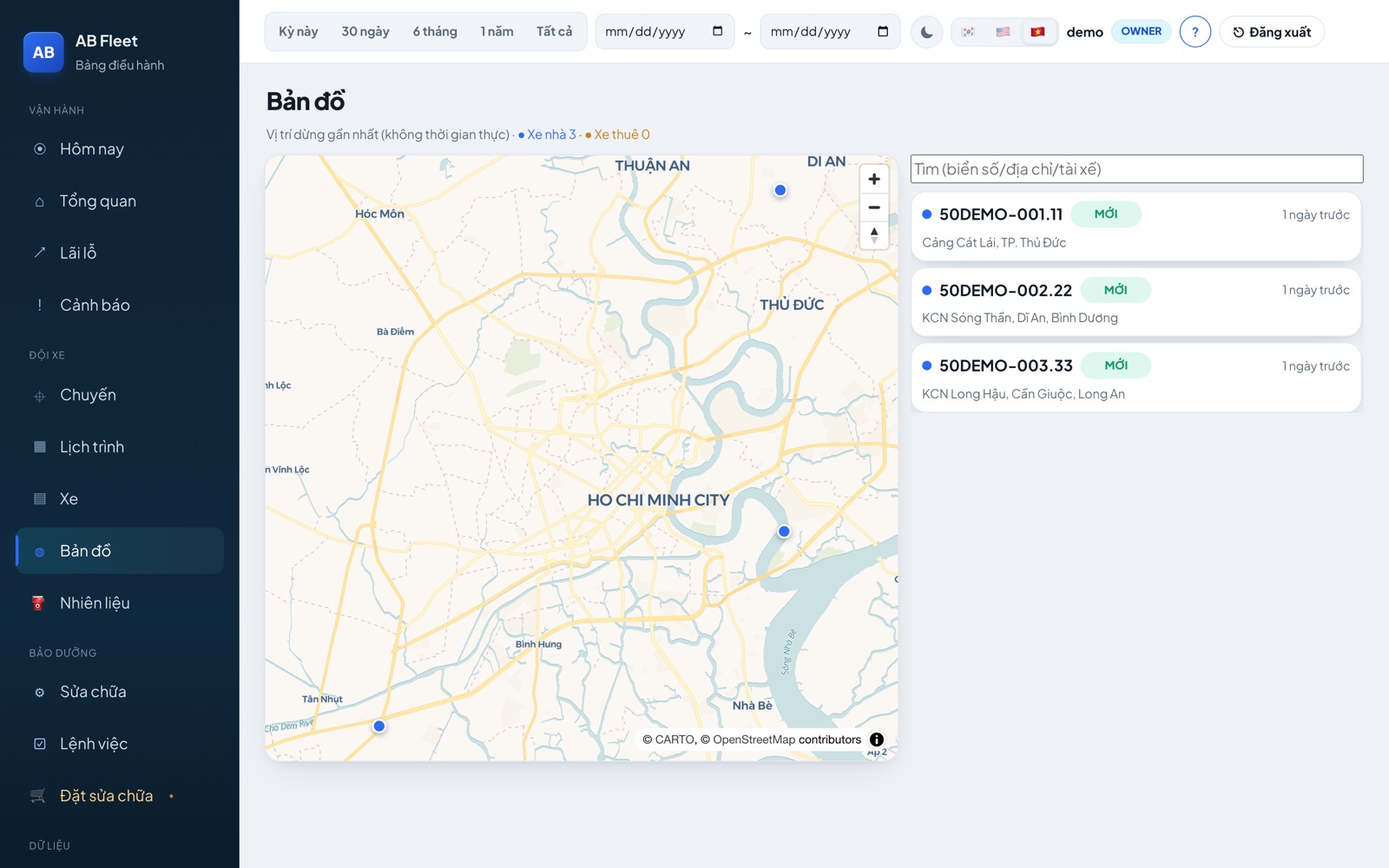Image resolution: width=1389 pixels, height=868 pixels.
Task: Open Chuyến trips page
Action: point(120,395)
